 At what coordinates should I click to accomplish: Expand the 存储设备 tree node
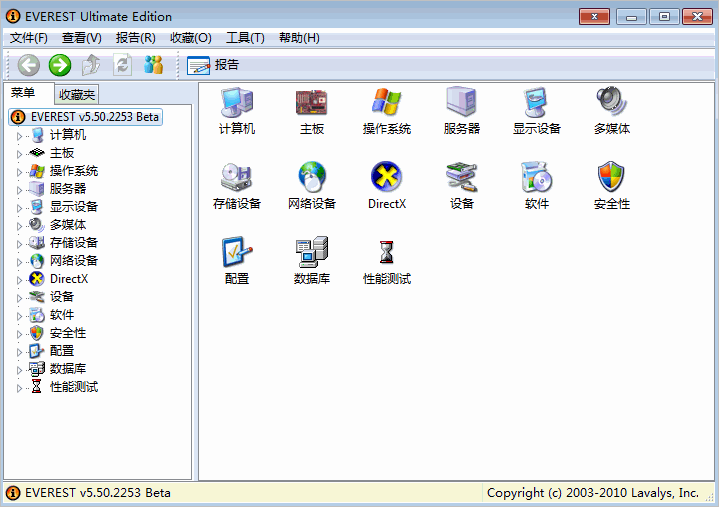click(19, 244)
